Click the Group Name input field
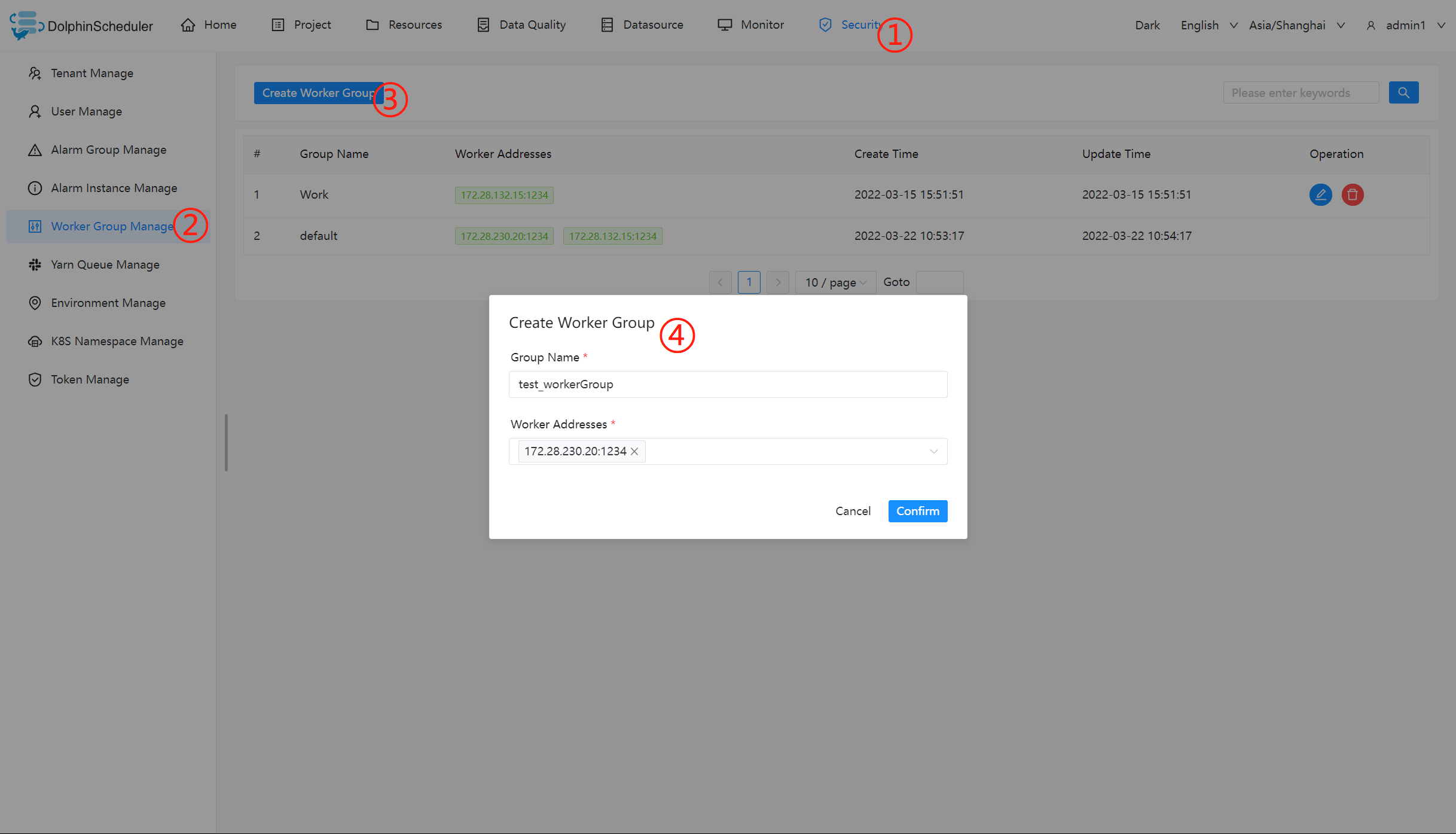Viewport: 1456px width, 834px height. point(728,384)
